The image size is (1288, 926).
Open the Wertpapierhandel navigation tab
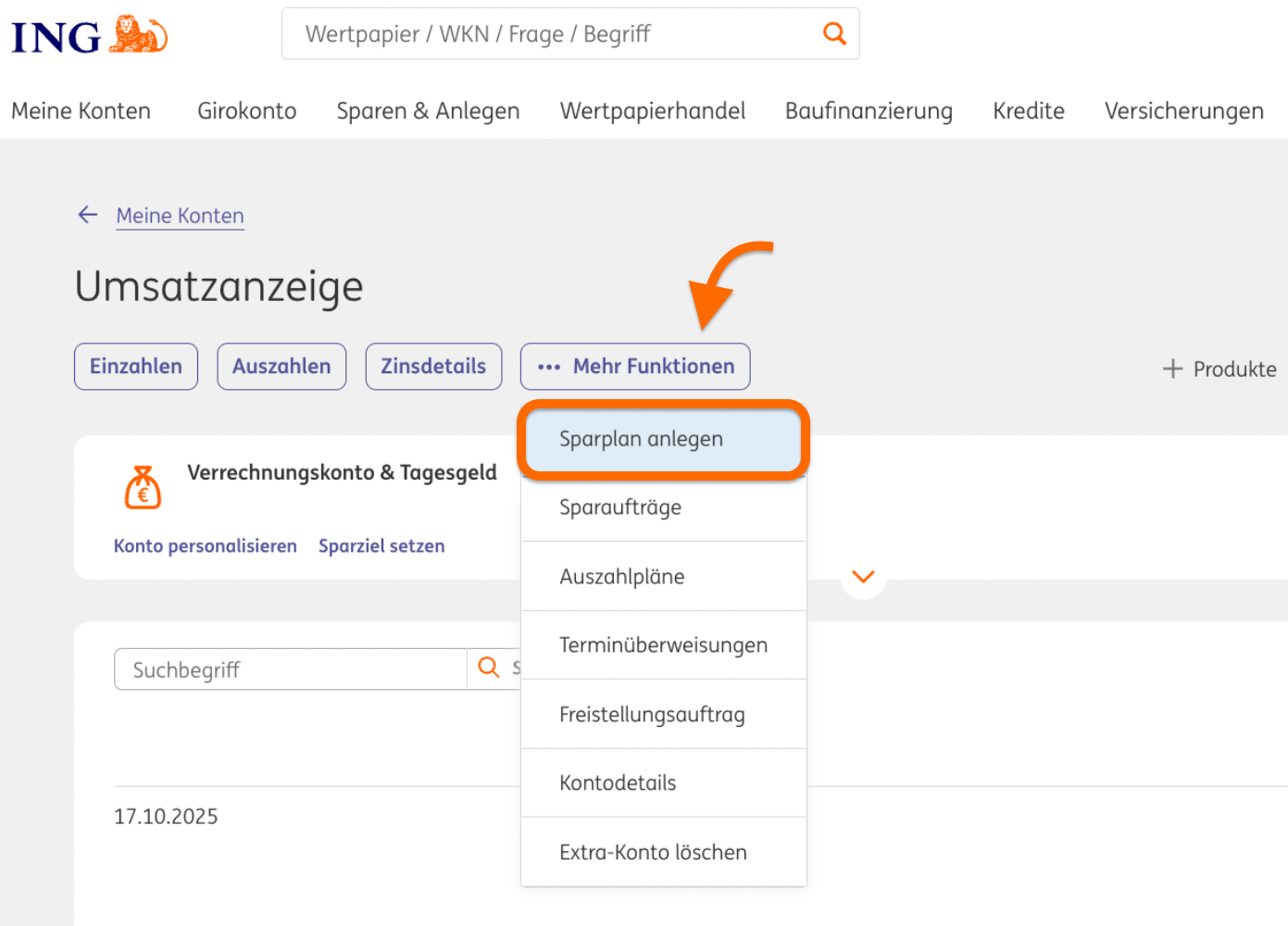652,111
